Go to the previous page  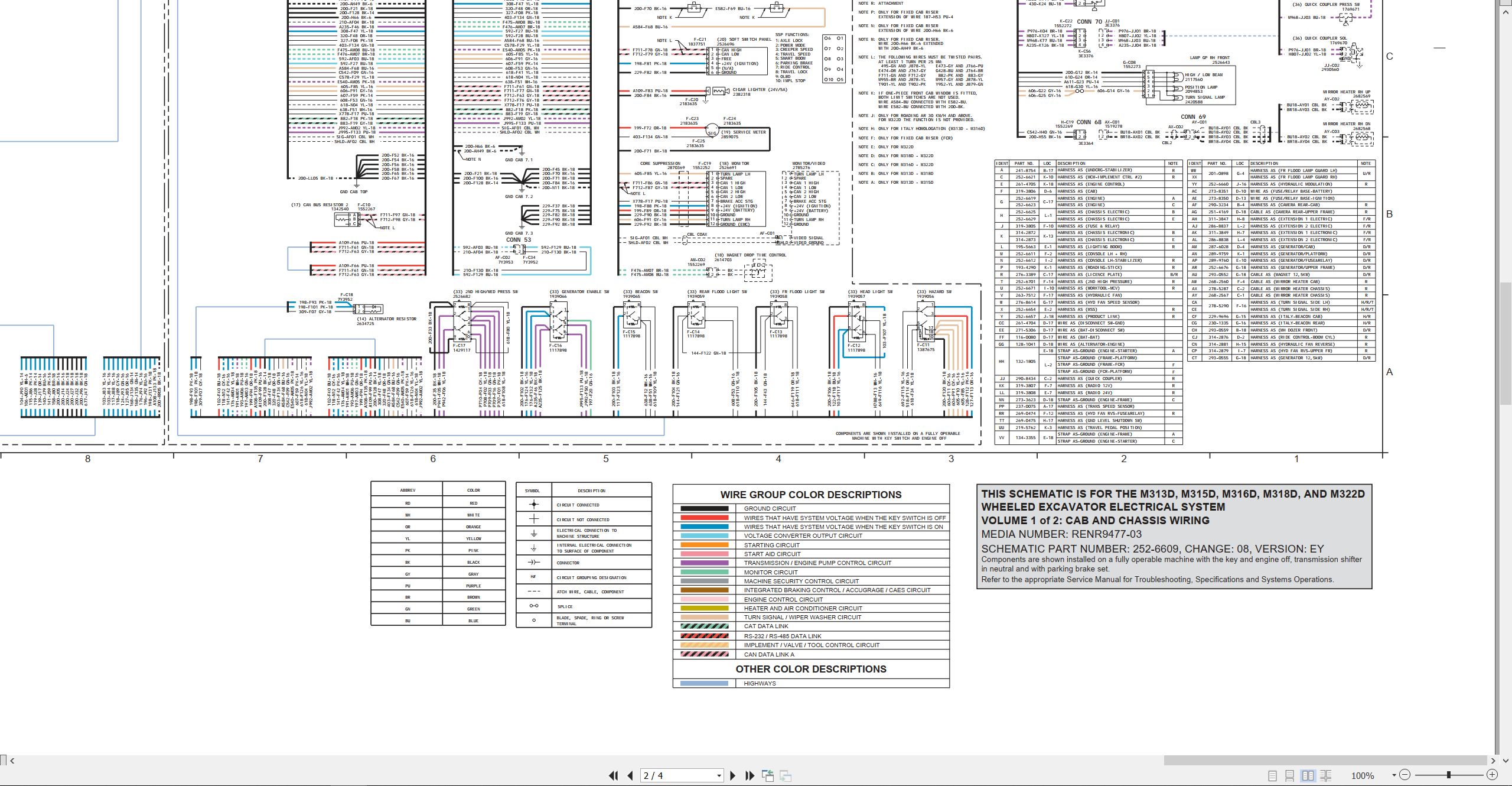click(630, 775)
